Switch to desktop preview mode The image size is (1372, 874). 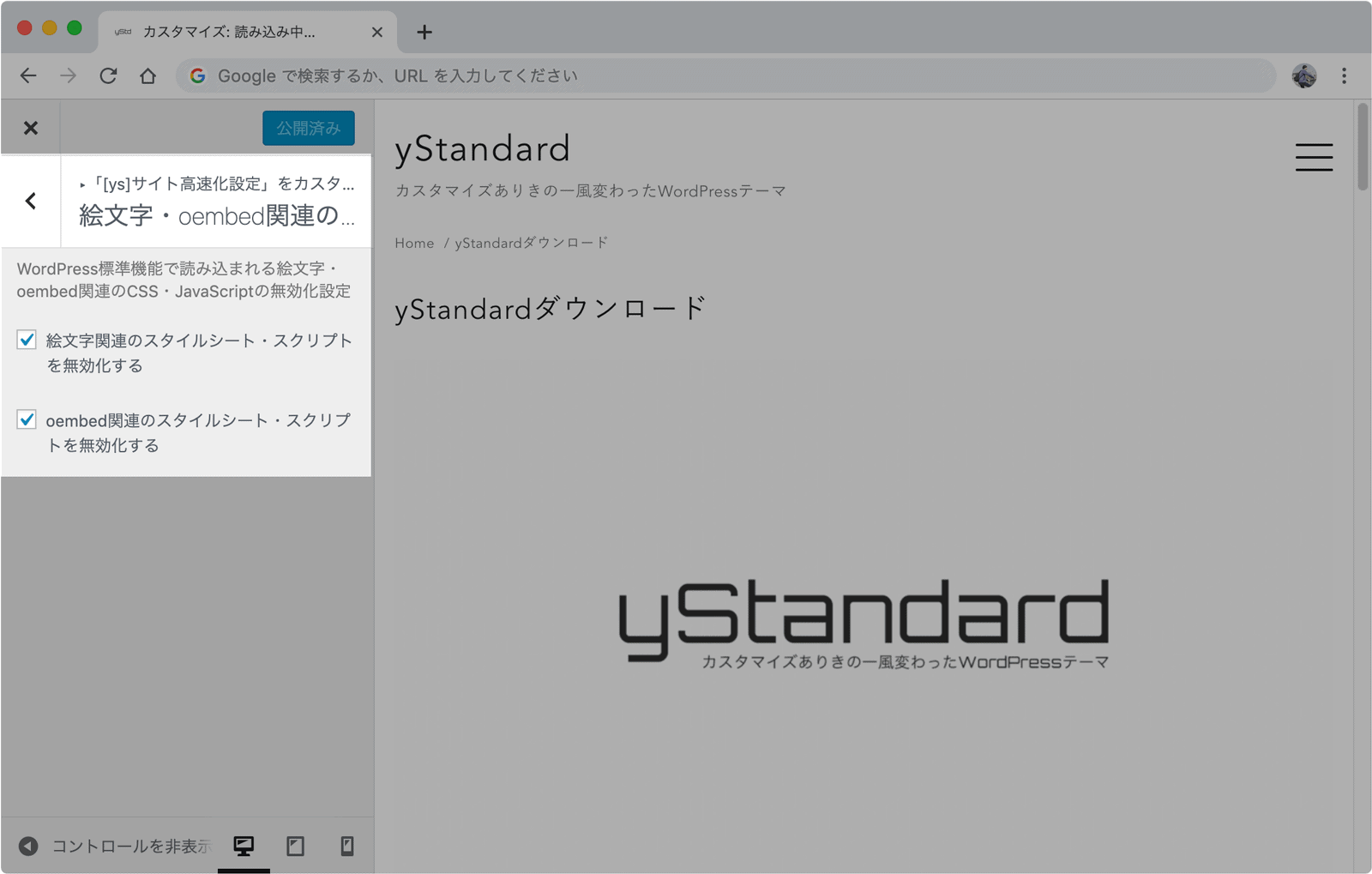244,847
